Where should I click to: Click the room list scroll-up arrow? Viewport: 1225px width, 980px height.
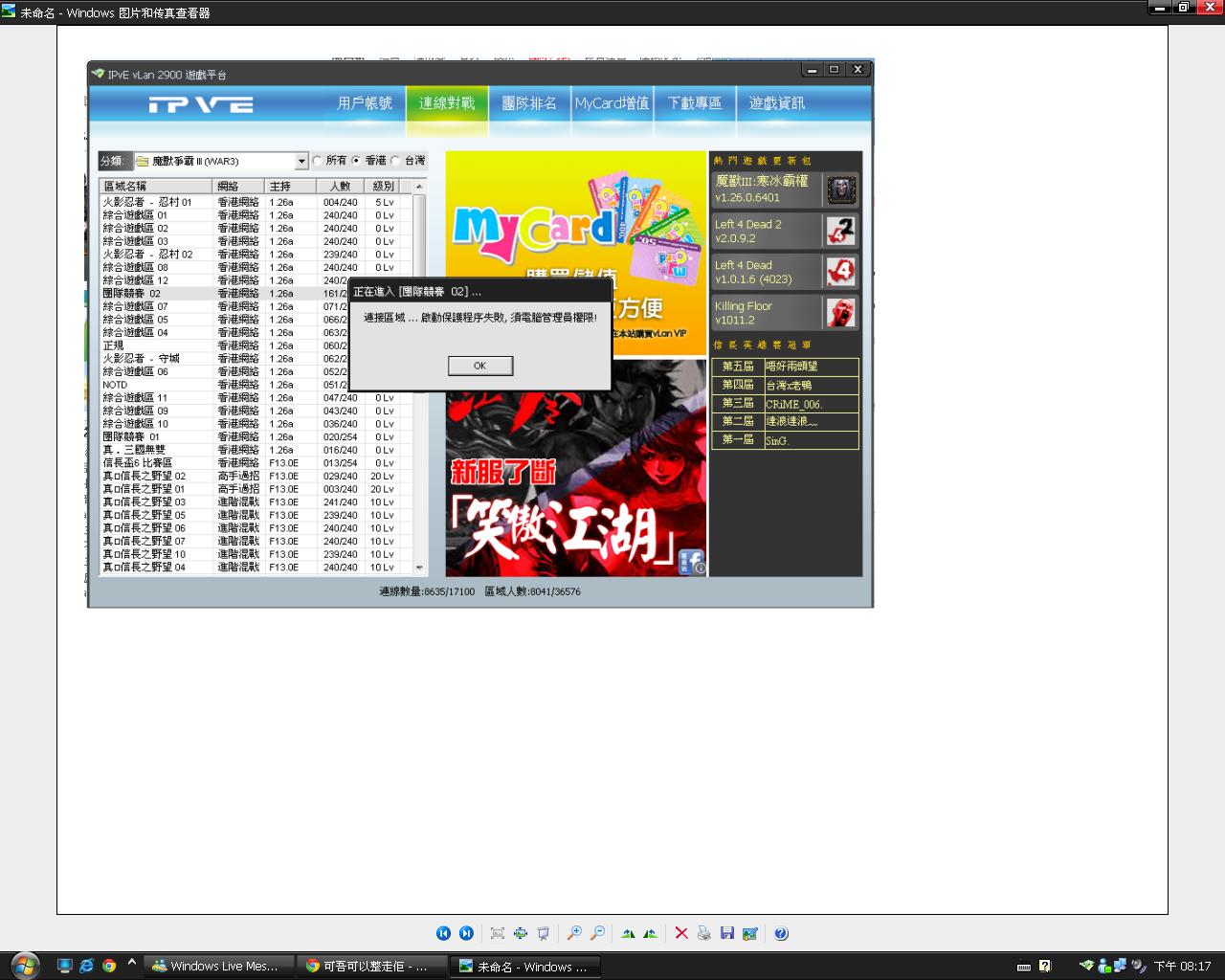[419, 186]
